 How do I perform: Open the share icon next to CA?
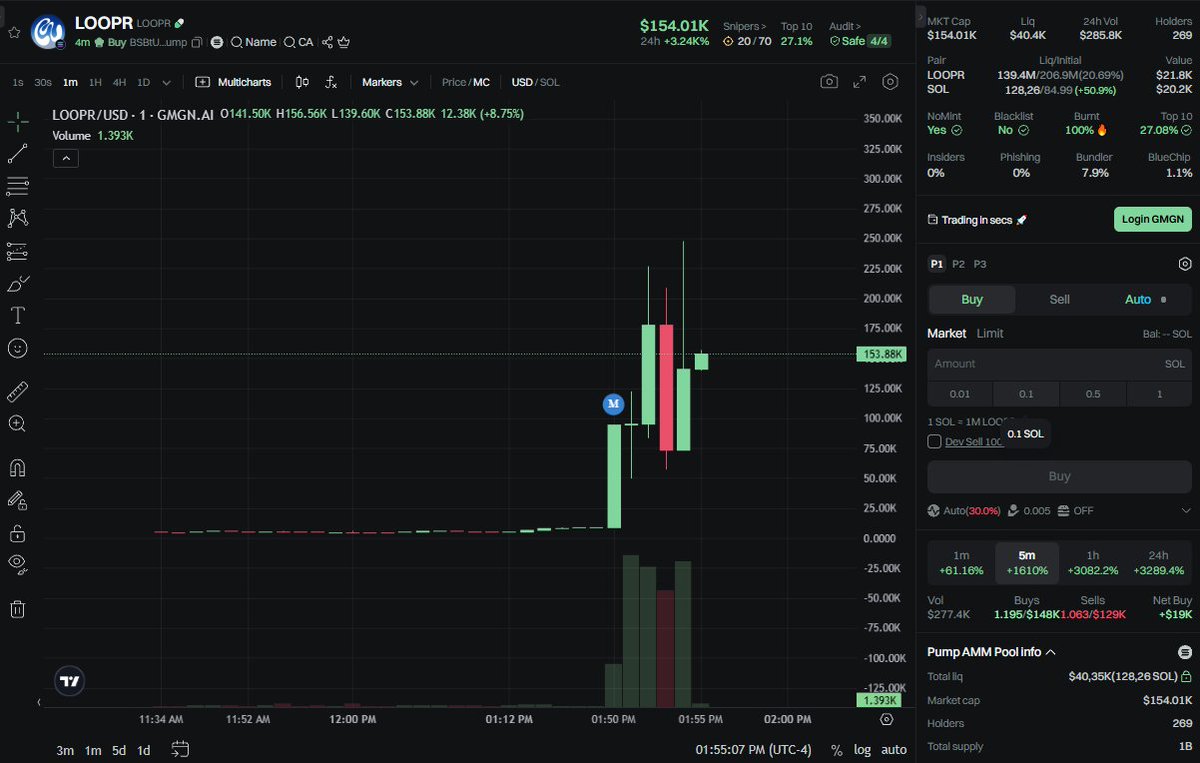tap(327, 42)
